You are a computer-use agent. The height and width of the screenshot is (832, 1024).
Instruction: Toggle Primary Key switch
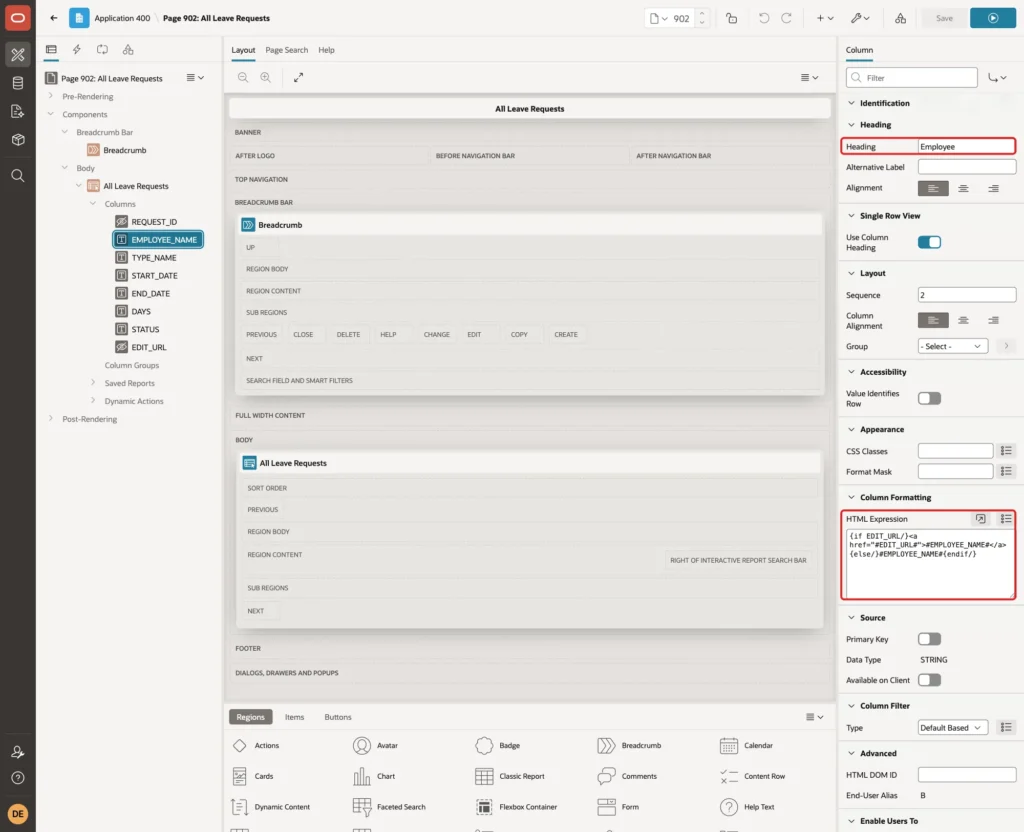coord(929,639)
